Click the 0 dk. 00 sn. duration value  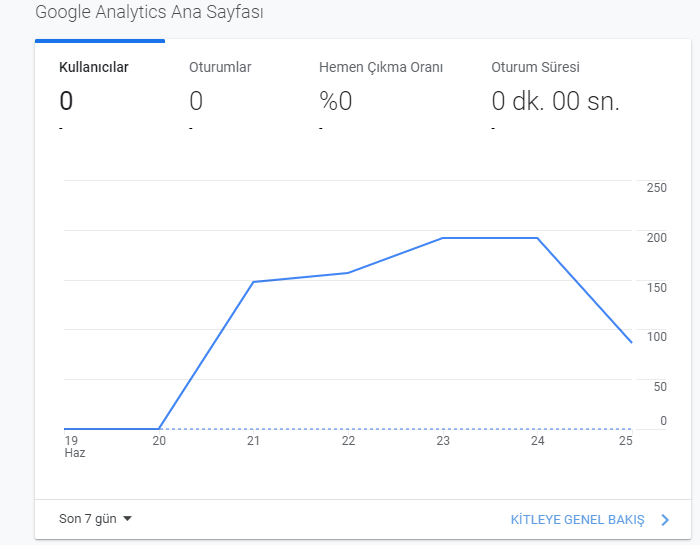click(555, 101)
